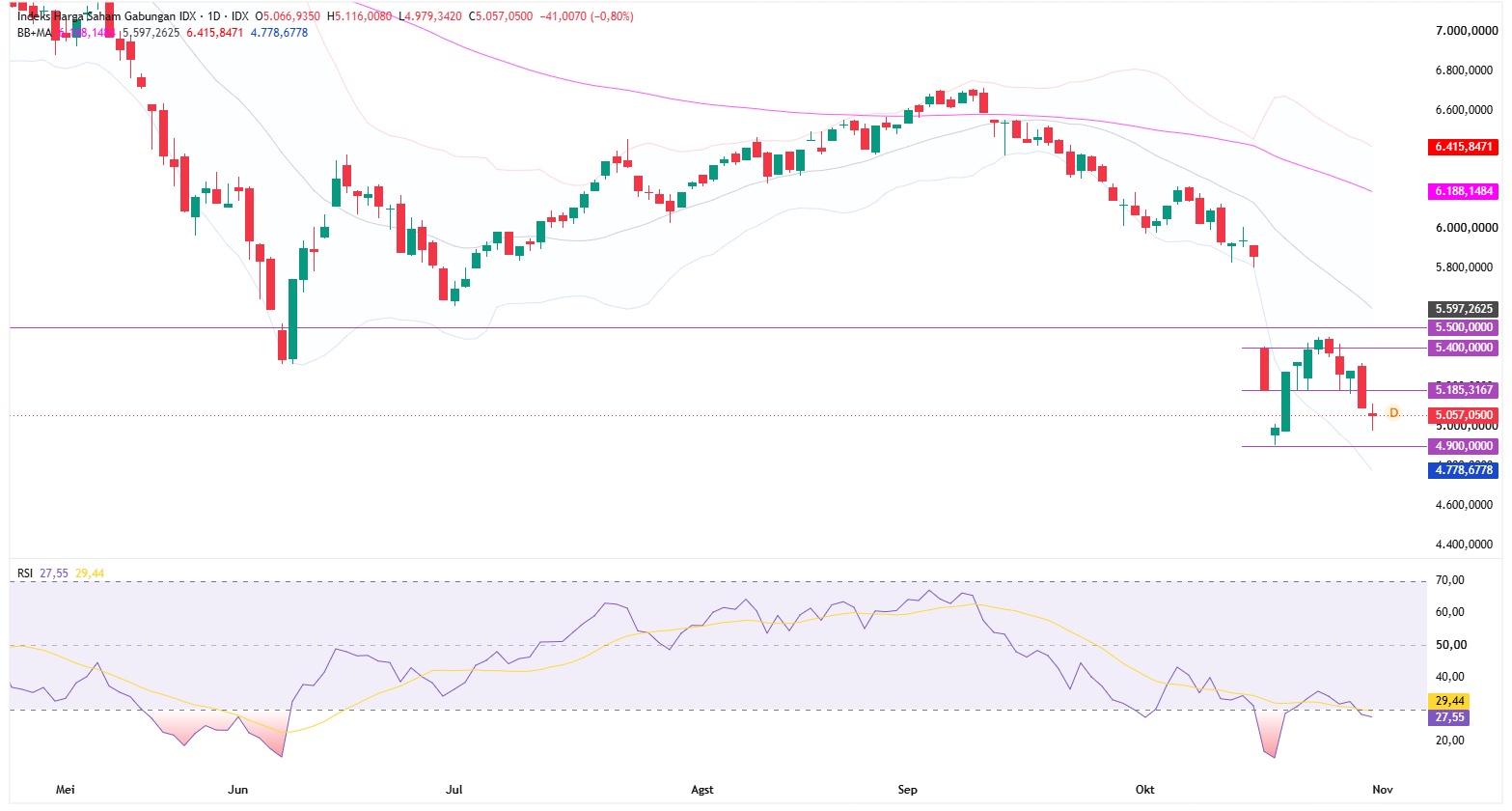This screenshot has width=1512, height=811.
Task: Click the Jun label on the time axis
Action: pyautogui.click(x=237, y=790)
